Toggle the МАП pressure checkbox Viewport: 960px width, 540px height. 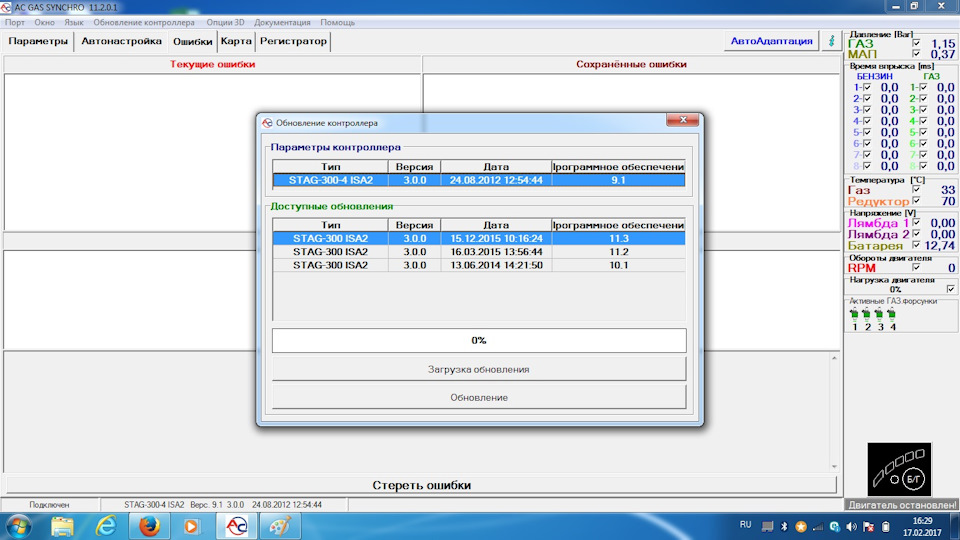pos(916,54)
